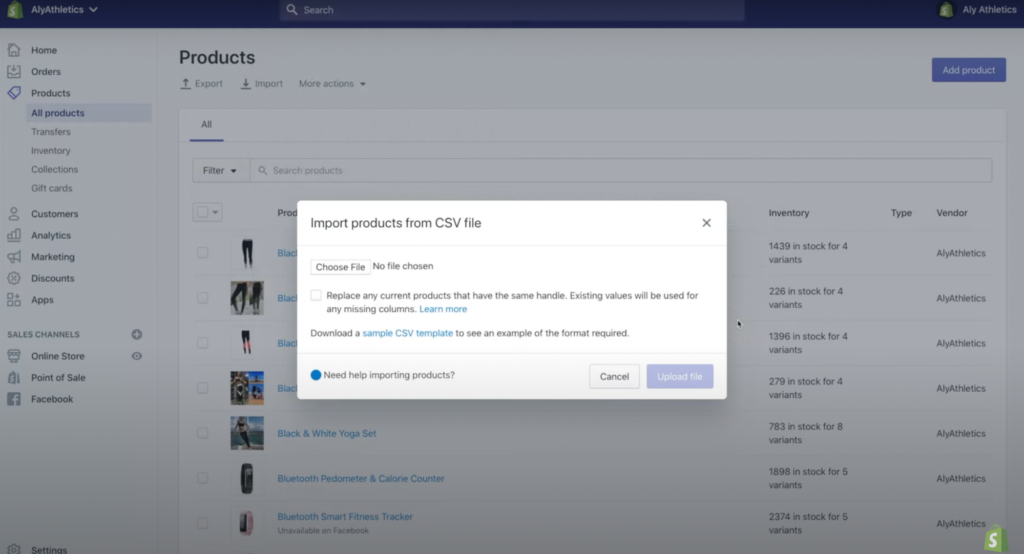Open Gift cards submenu item
The width and height of the screenshot is (1024, 554).
click(x=52, y=189)
